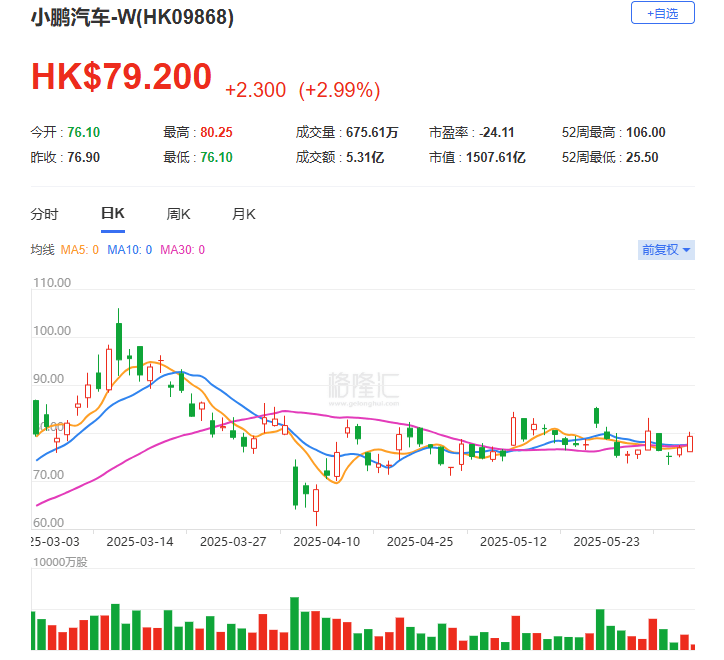Click 今开 value 76.10
The width and height of the screenshot is (724, 660).
pyautogui.click(x=84, y=133)
